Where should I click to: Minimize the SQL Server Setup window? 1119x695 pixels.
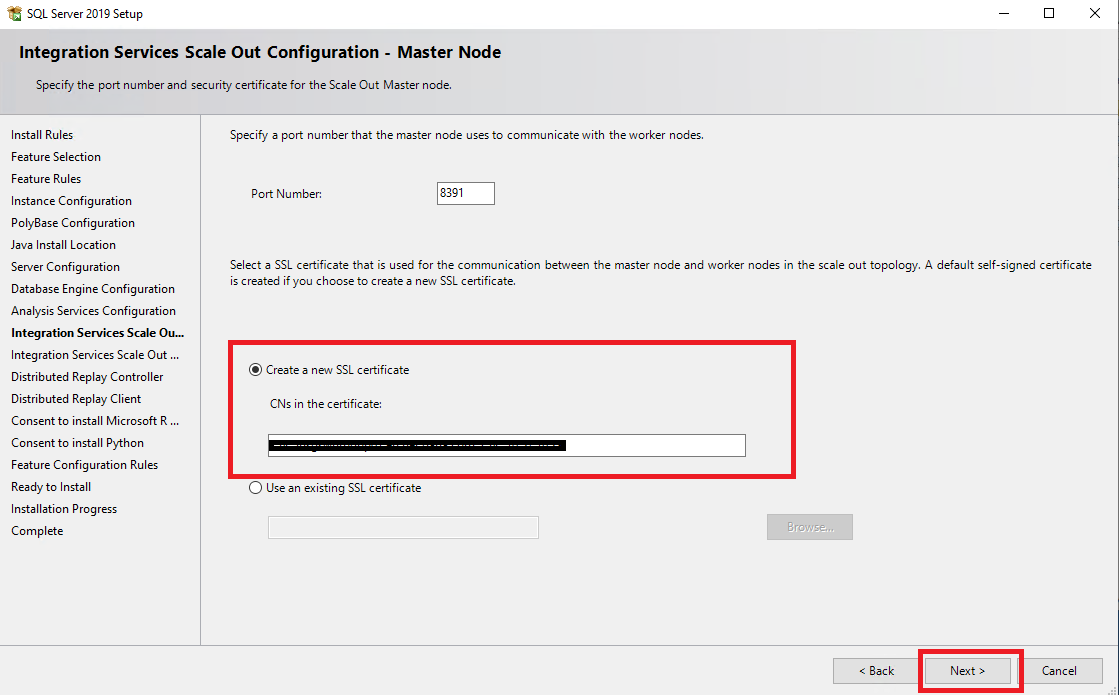coord(1004,14)
